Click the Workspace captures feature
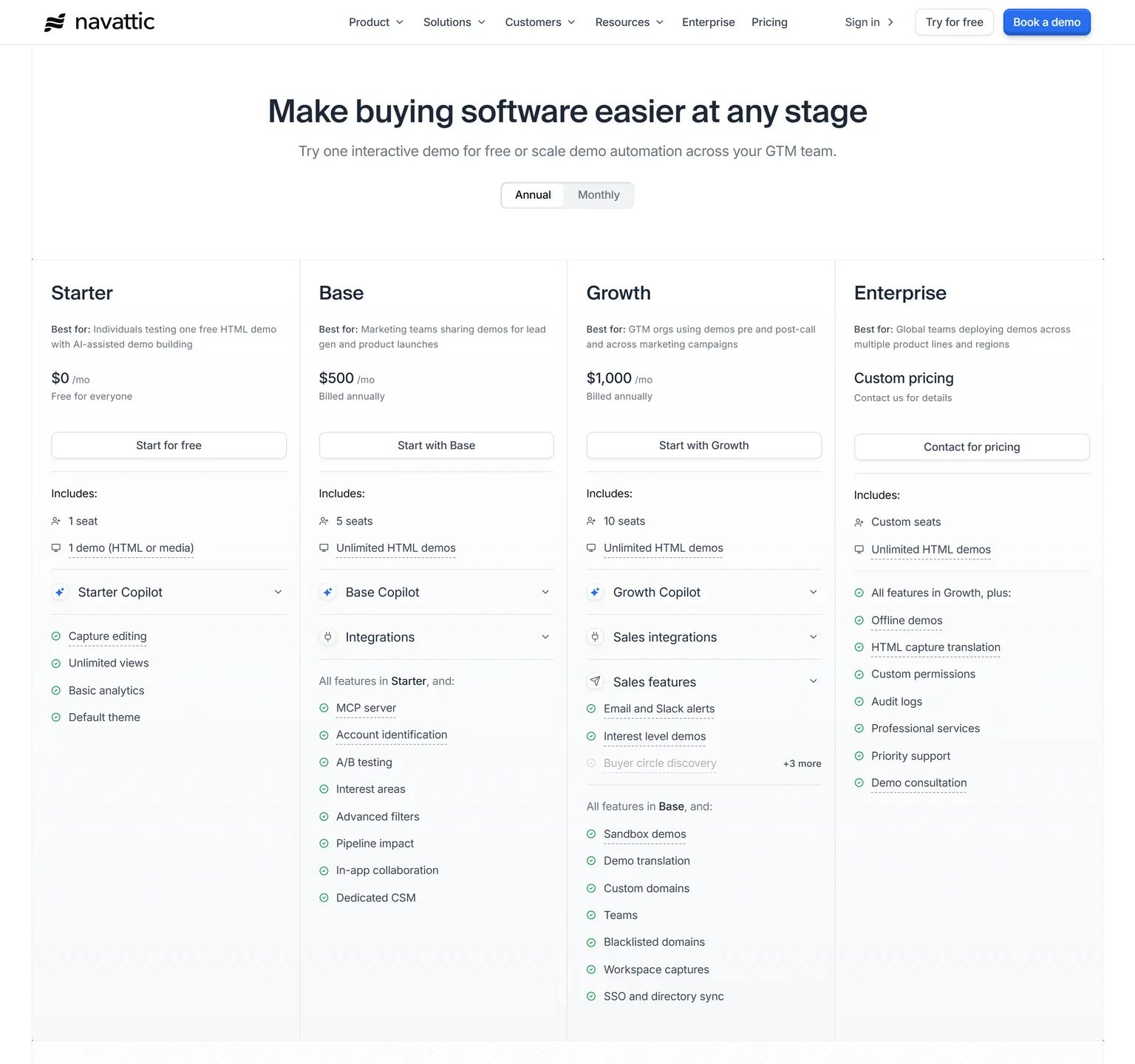 [656, 969]
